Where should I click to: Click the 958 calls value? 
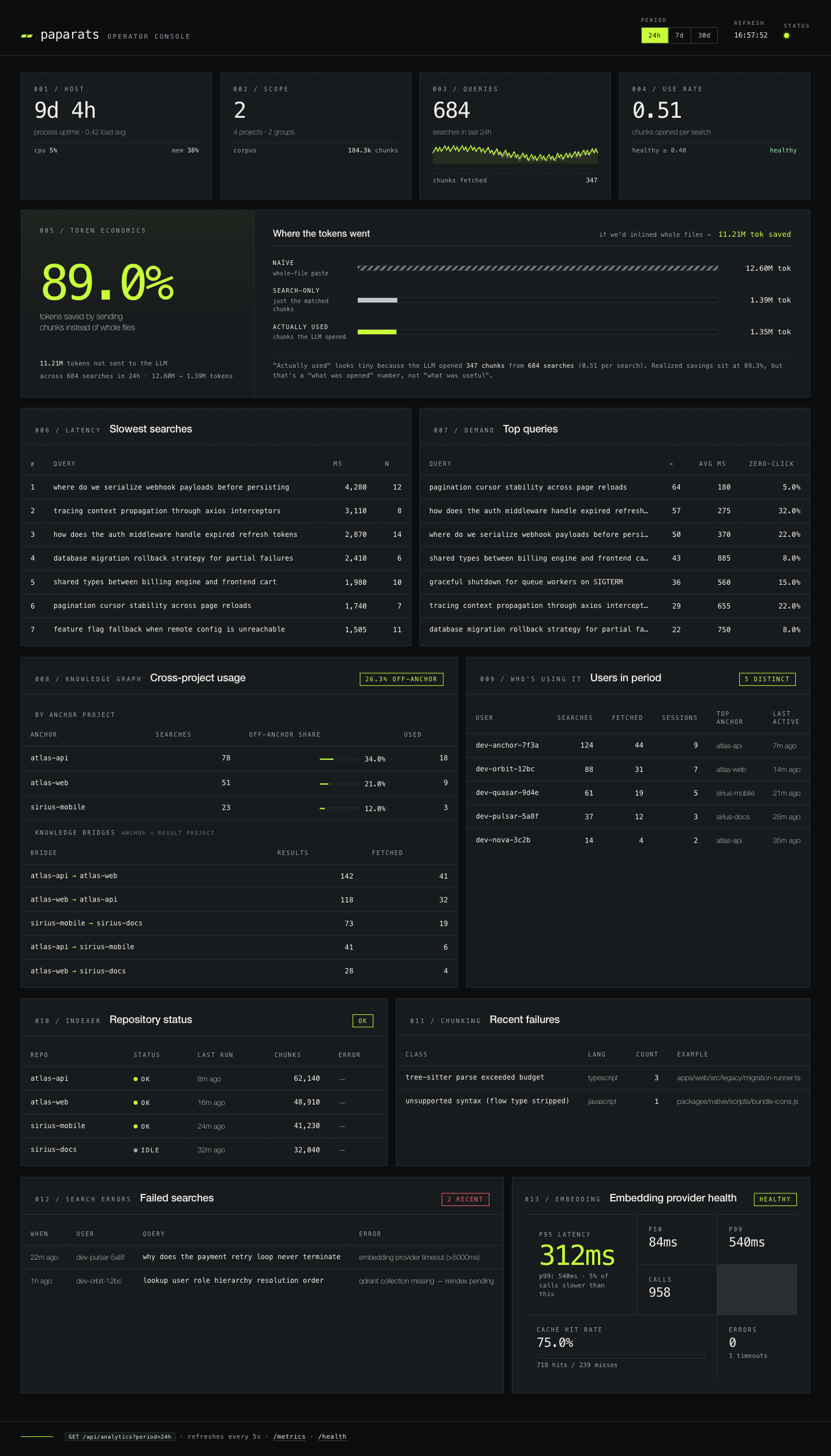(660, 1293)
